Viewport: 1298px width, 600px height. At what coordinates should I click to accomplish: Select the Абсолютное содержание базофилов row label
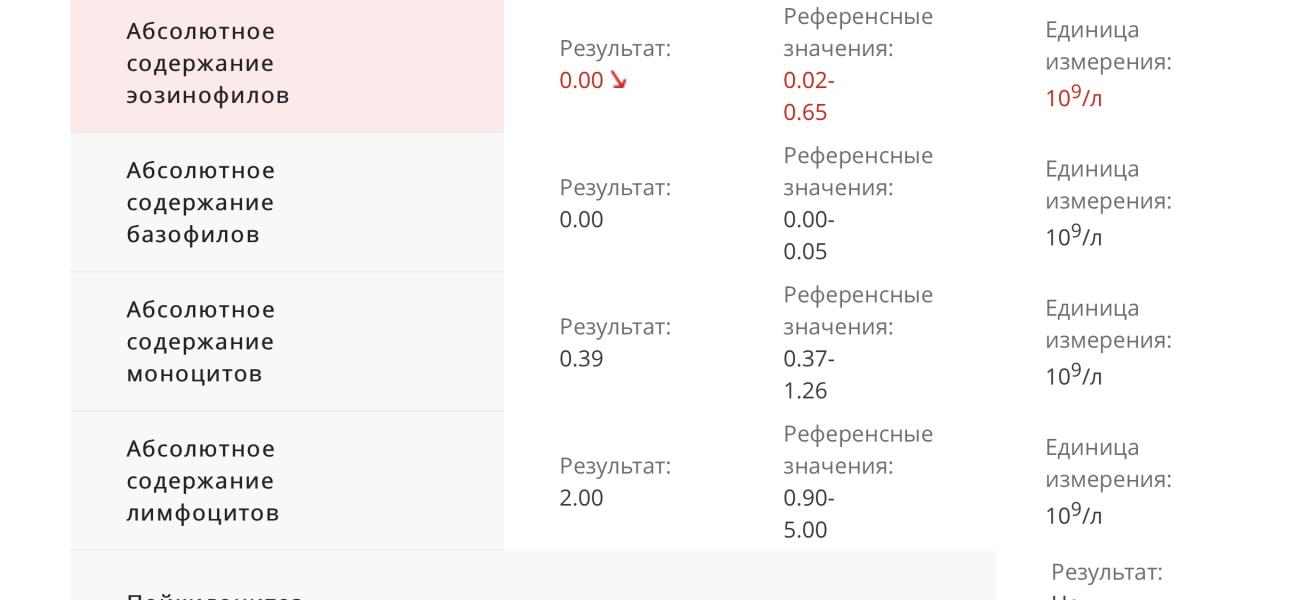[201, 203]
